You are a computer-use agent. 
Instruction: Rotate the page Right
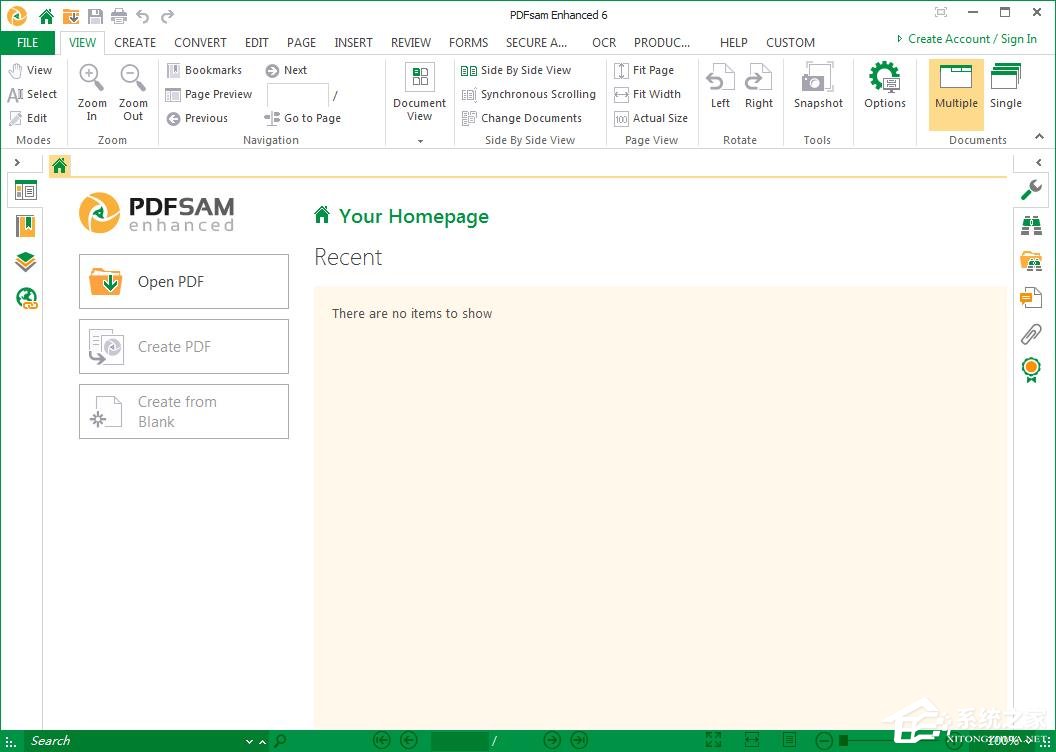click(758, 86)
